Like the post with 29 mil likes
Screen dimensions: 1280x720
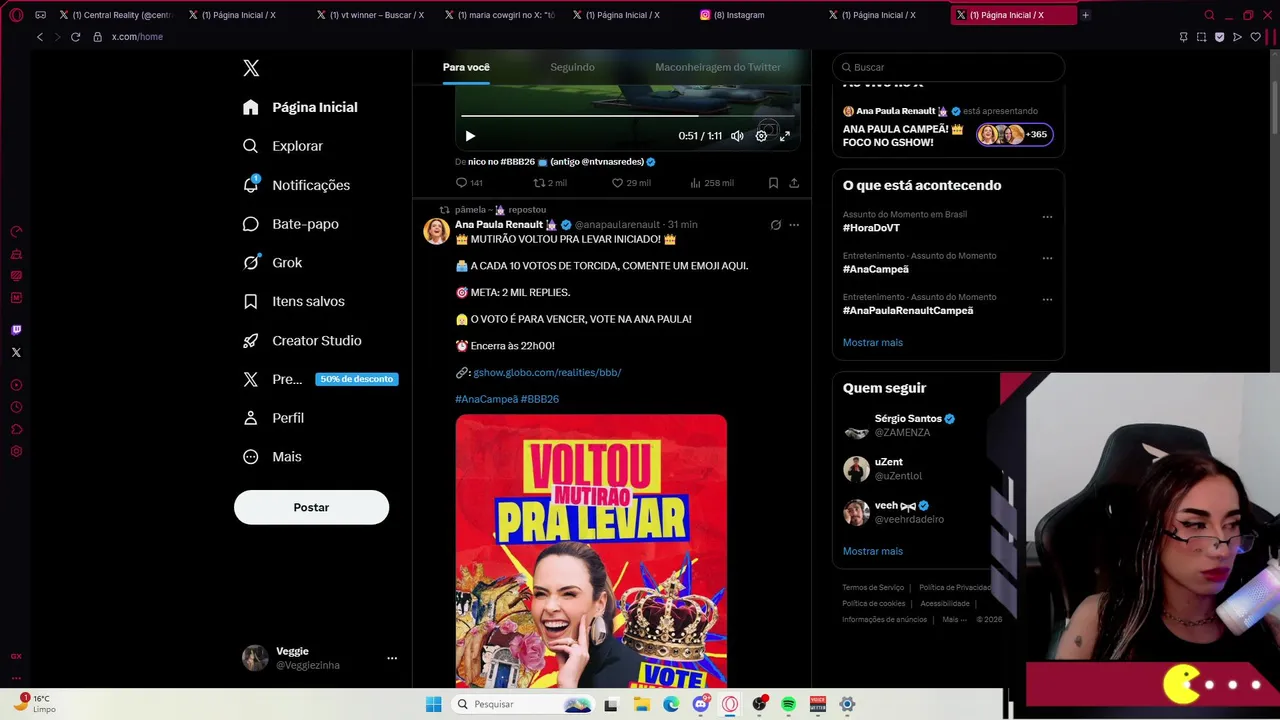[631, 183]
